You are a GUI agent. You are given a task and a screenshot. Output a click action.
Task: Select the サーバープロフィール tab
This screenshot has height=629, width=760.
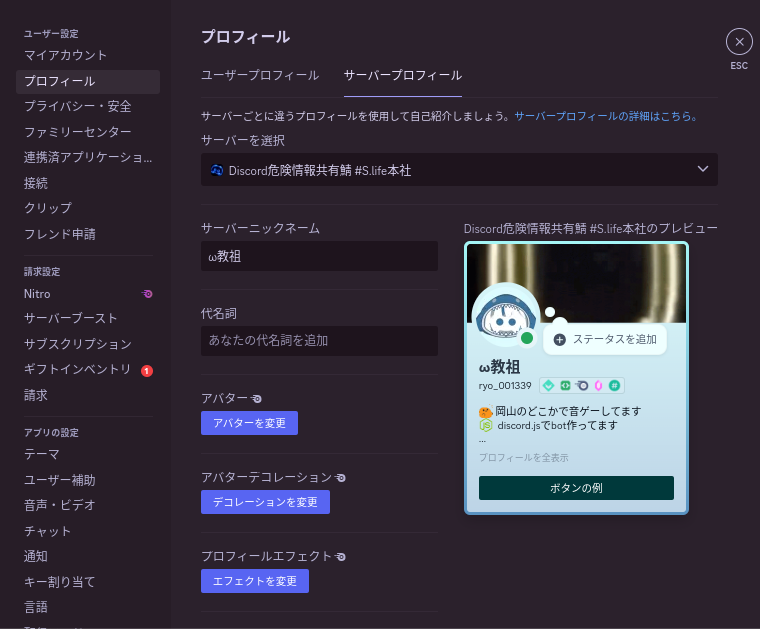403,75
